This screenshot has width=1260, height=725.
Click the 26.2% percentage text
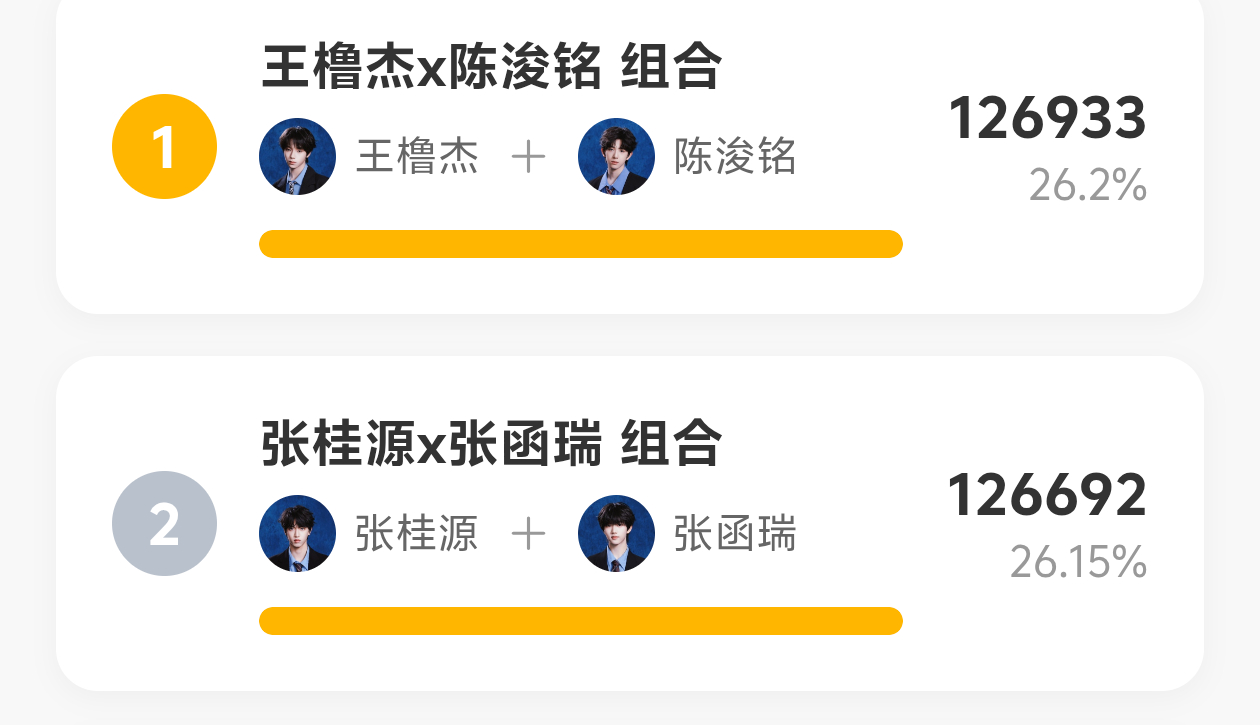(1088, 186)
